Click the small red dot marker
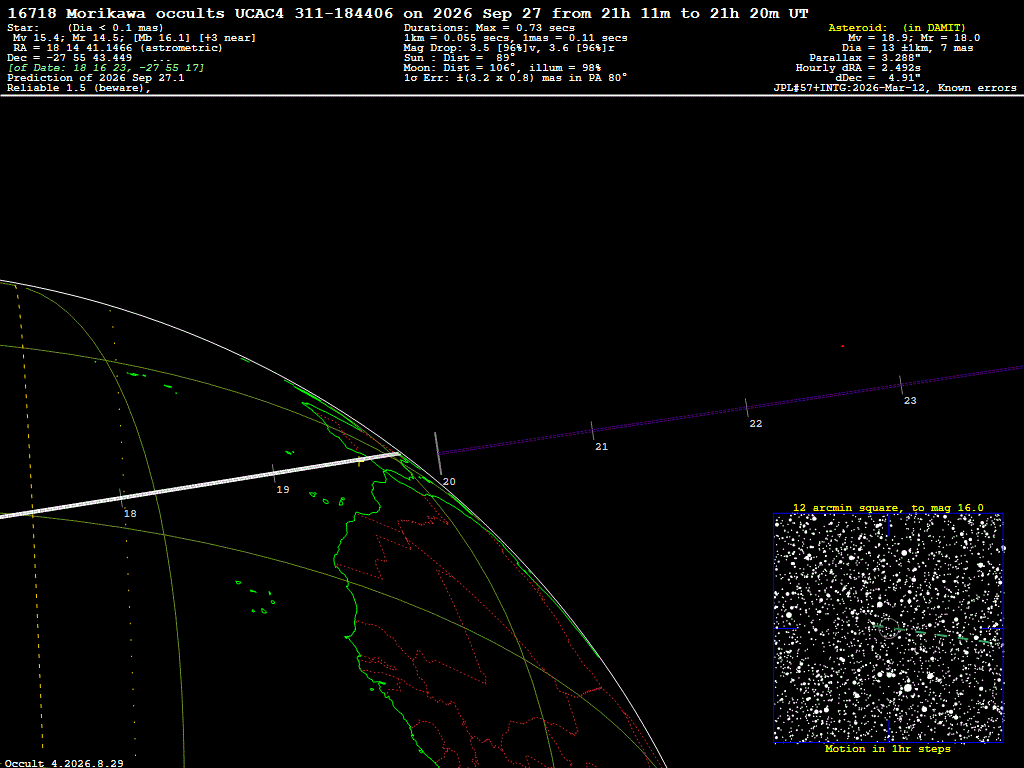The width and height of the screenshot is (1024, 768). 842,346
